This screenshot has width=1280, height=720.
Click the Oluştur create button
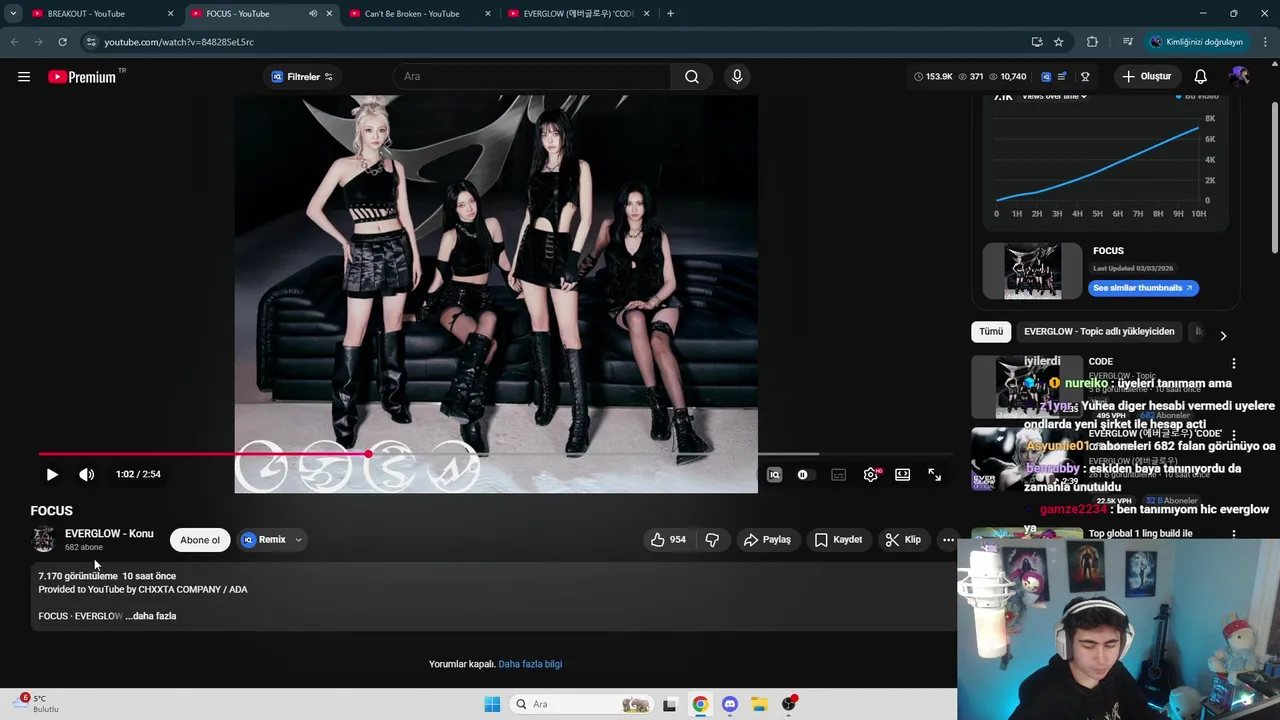(1146, 77)
